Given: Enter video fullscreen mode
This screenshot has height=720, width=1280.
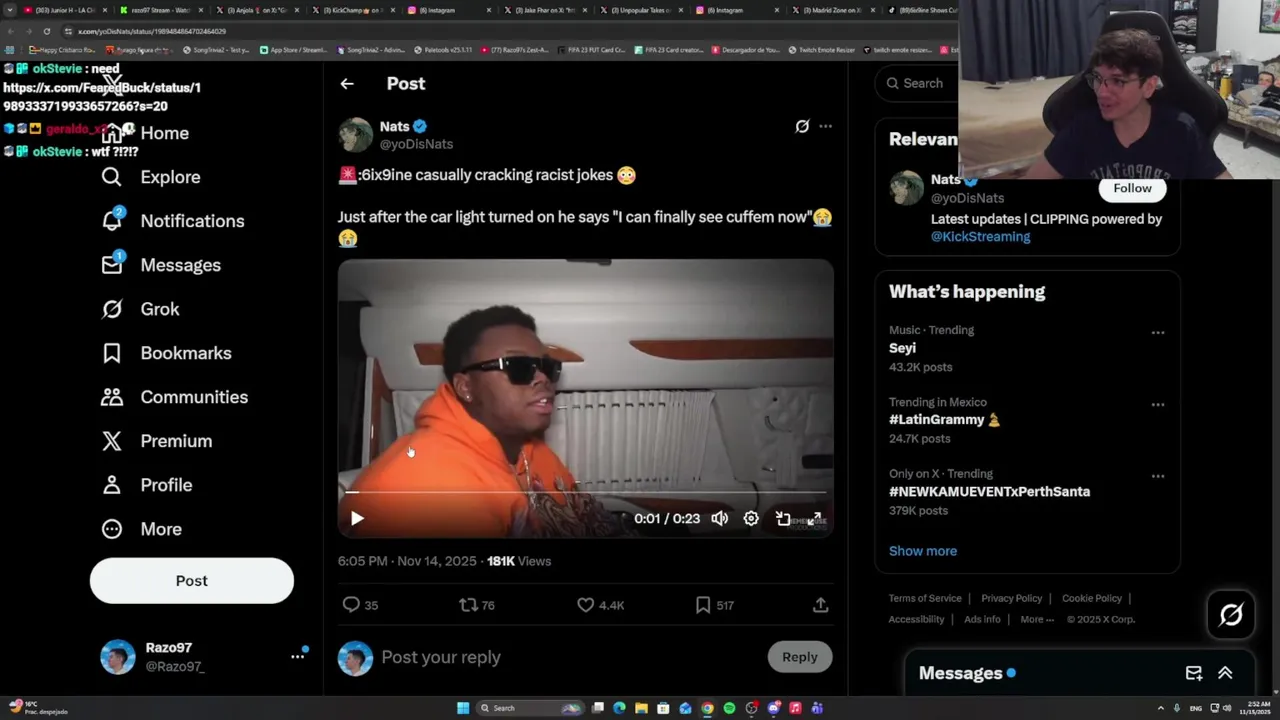Looking at the screenshot, I should 815,518.
